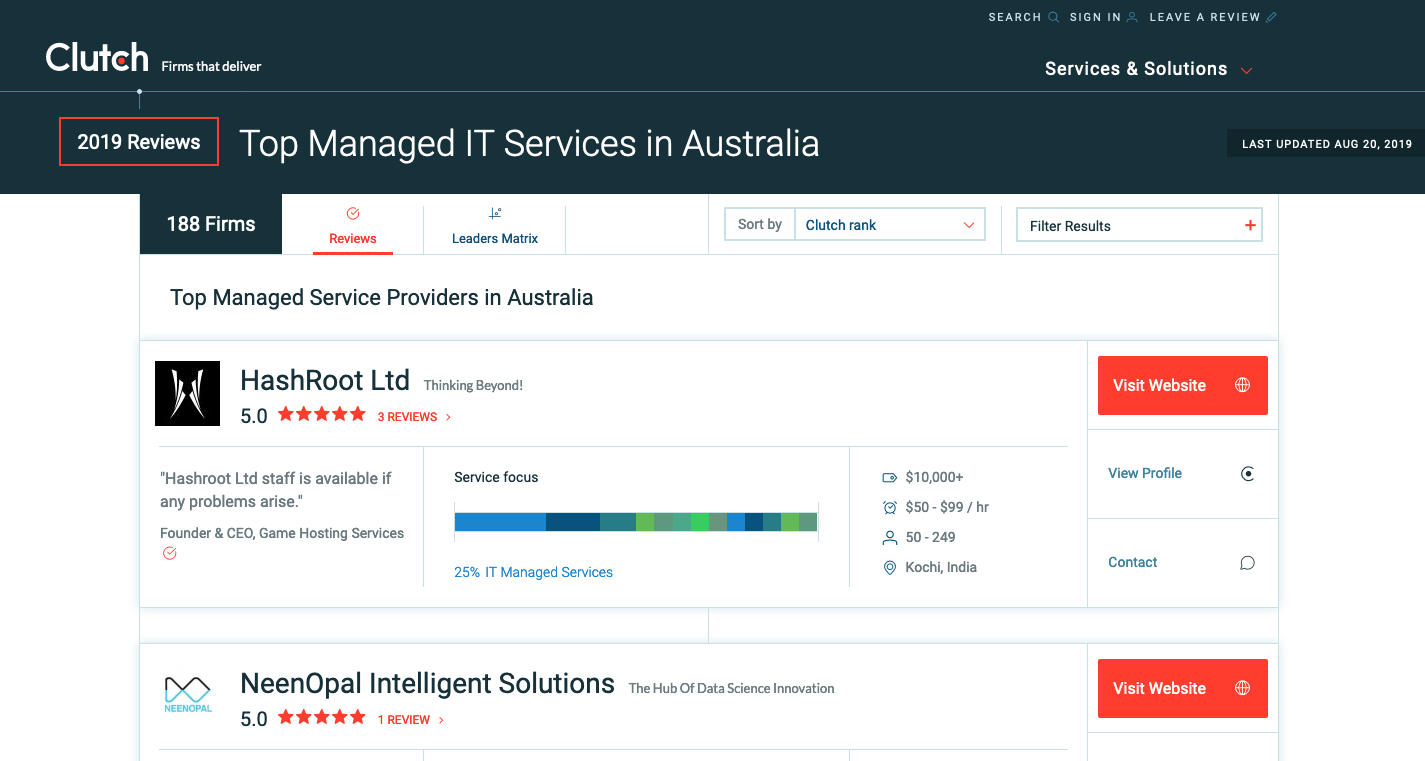
Task: Click the verified review badge under the quote
Action: [x=170, y=554]
